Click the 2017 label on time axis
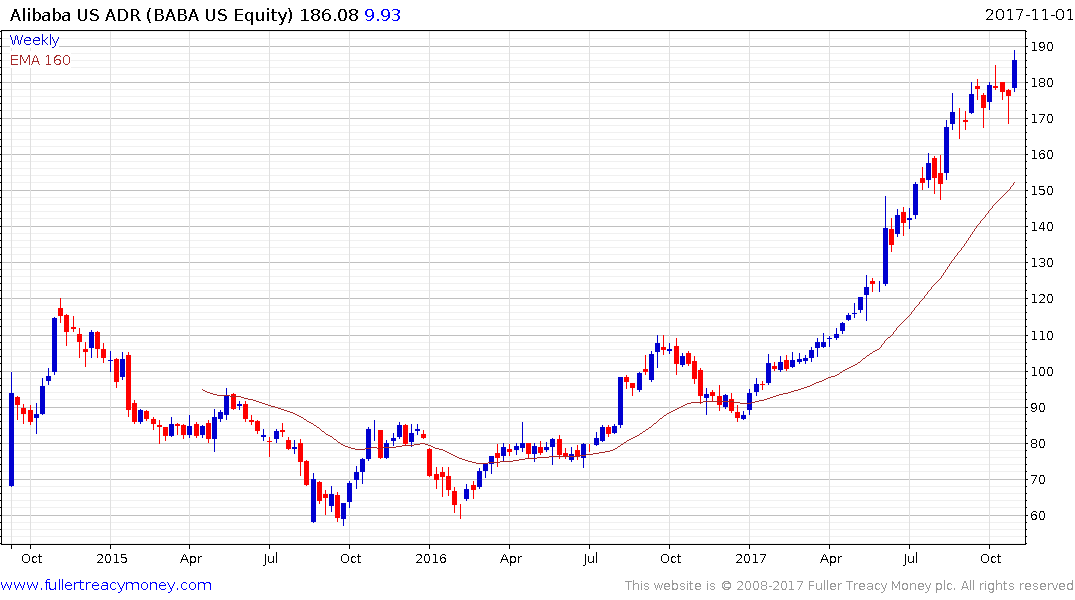Image resolution: width=1075 pixels, height=600 pixels. click(751, 558)
